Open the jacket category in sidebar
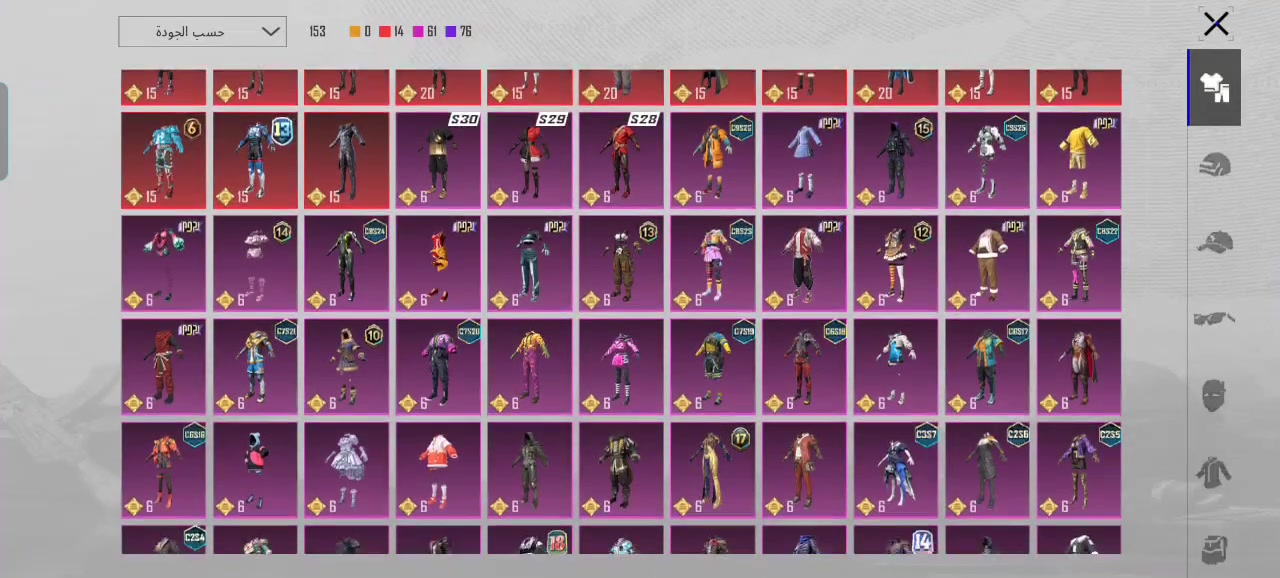Image resolution: width=1280 pixels, height=578 pixels. (1215, 472)
